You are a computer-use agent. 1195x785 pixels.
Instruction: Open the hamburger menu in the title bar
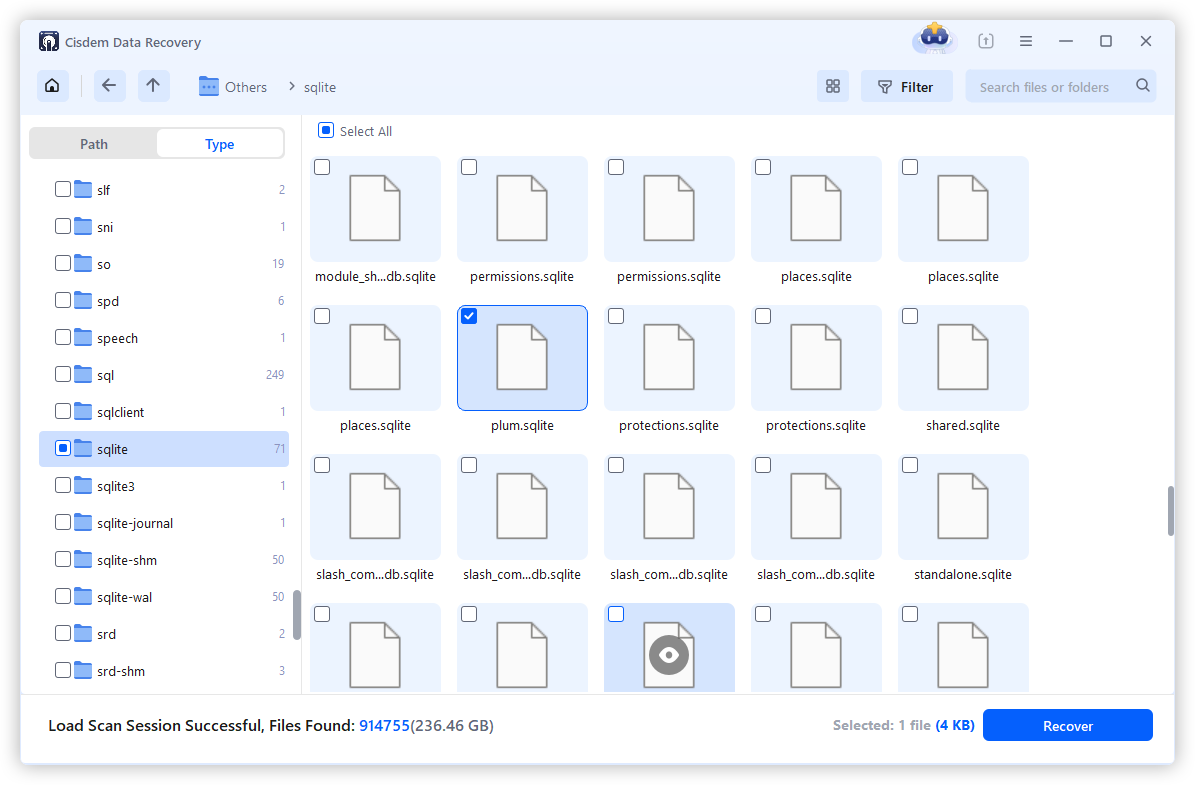[x=1026, y=40]
